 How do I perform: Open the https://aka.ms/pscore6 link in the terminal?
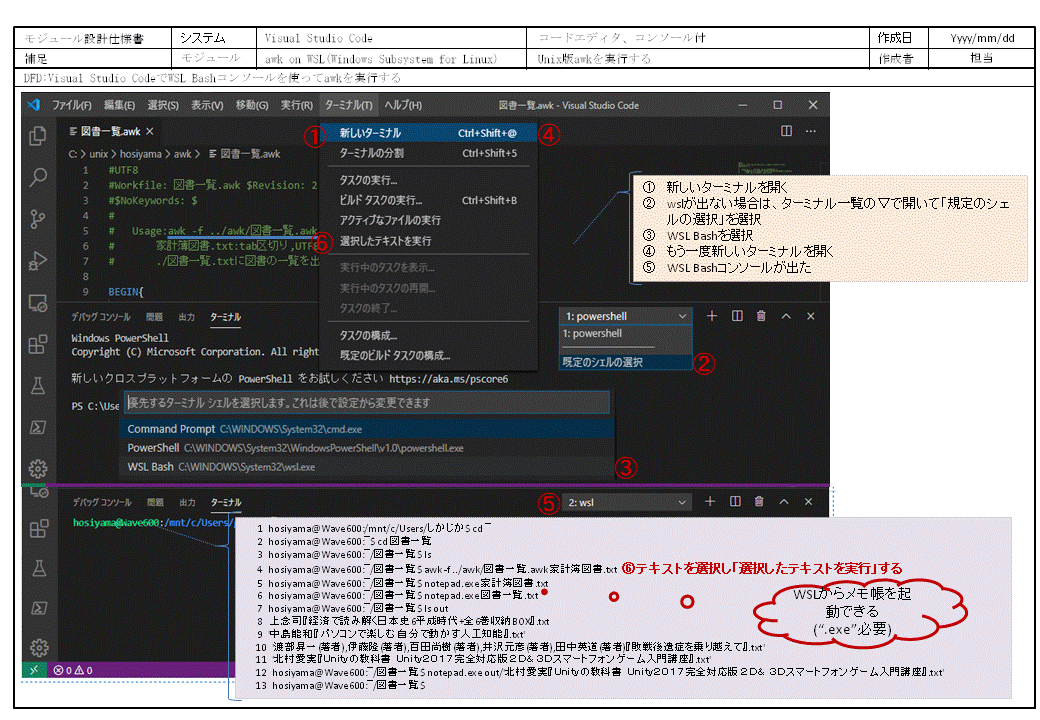click(448, 379)
